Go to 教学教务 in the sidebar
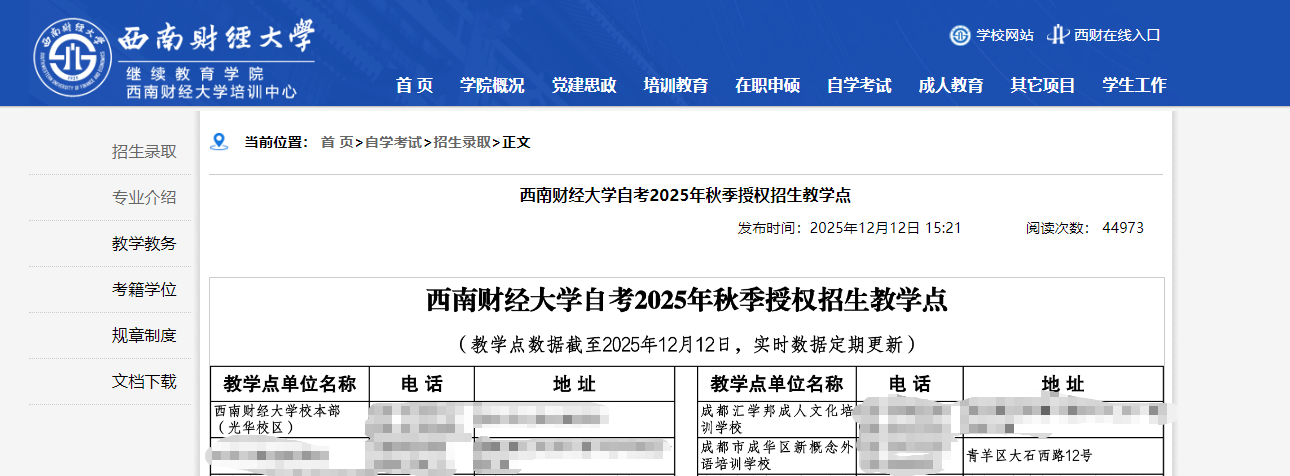Viewport: 1290px width, 476px height. [144, 244]
